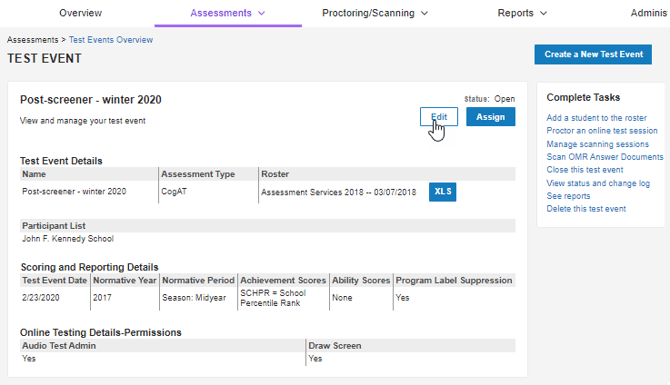This screenshot has height=385, width=670.
Task: Click the None ability scores value
Action: point(342,297)
